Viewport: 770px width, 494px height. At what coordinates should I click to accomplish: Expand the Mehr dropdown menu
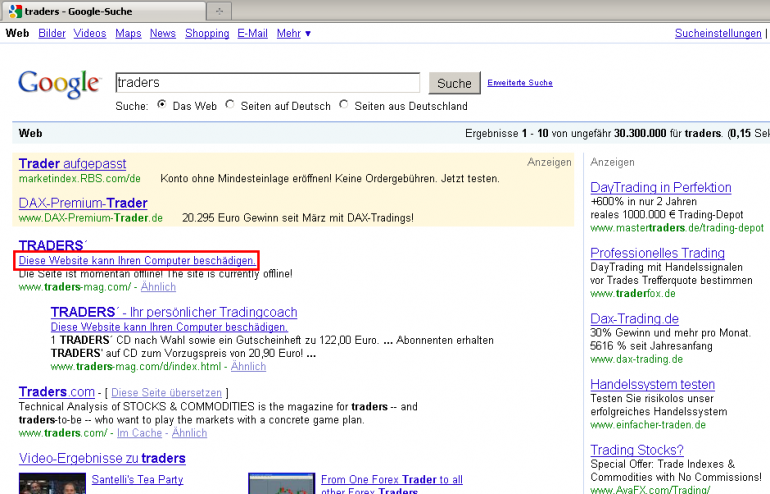pyautogui.click(x=294, y=33)
